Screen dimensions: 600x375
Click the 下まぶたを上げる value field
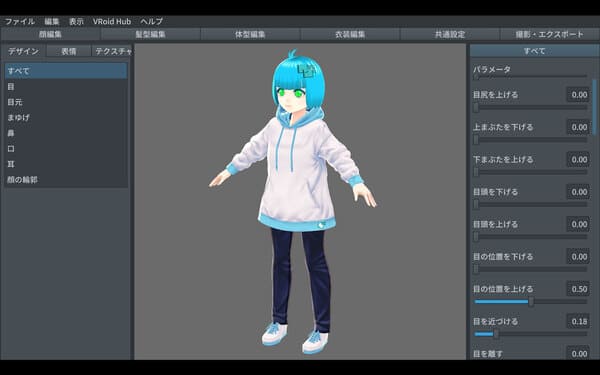coord(578,159)
